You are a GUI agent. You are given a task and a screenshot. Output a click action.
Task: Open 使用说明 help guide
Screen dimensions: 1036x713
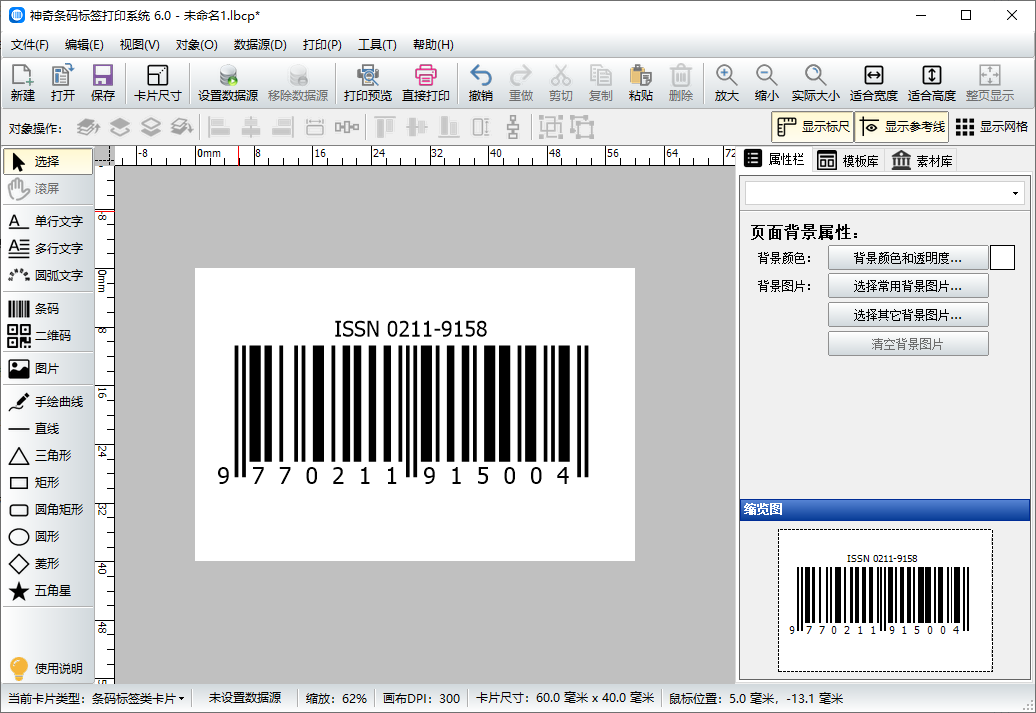(x=48, y=668)
